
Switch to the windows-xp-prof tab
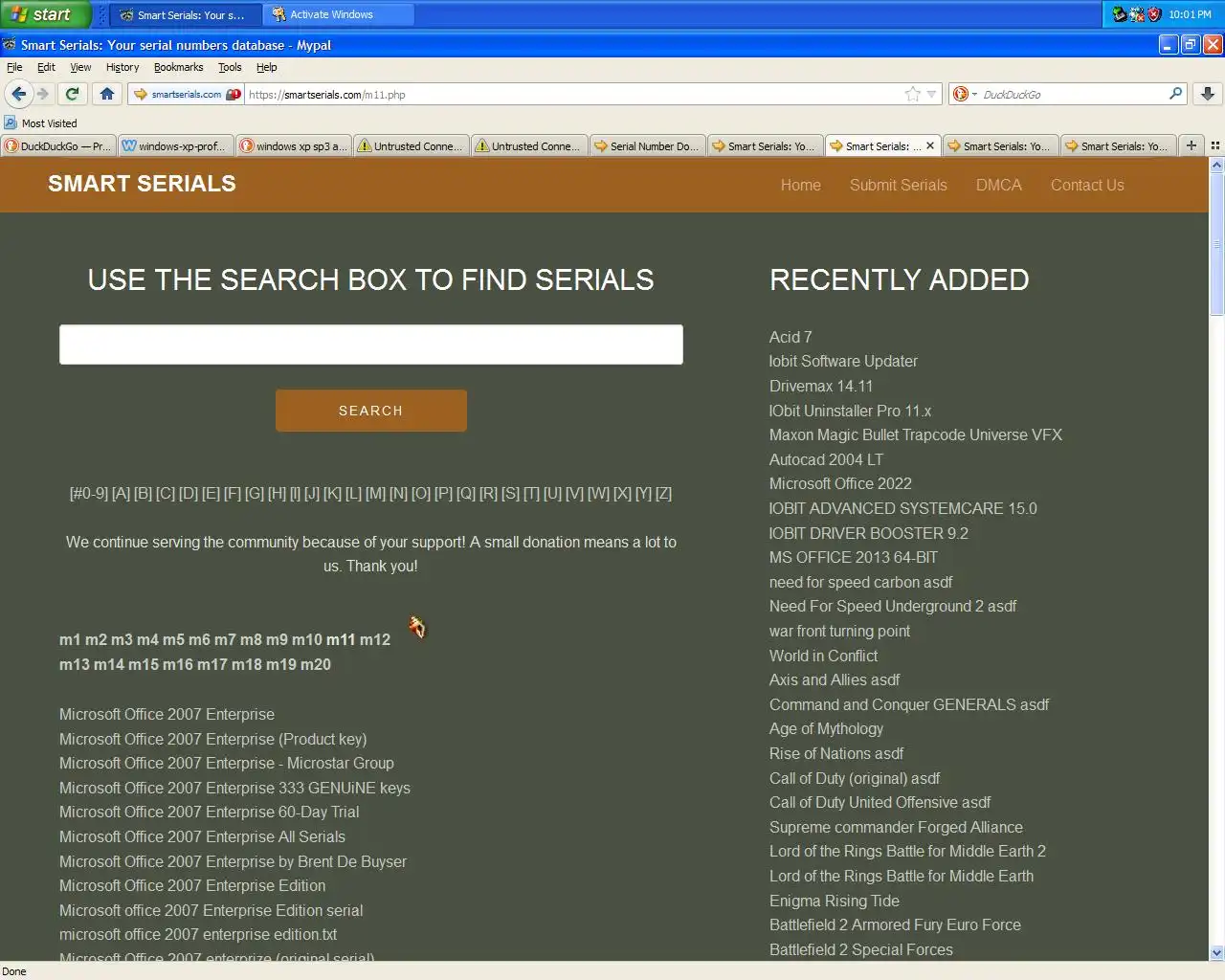click(175, 145)
